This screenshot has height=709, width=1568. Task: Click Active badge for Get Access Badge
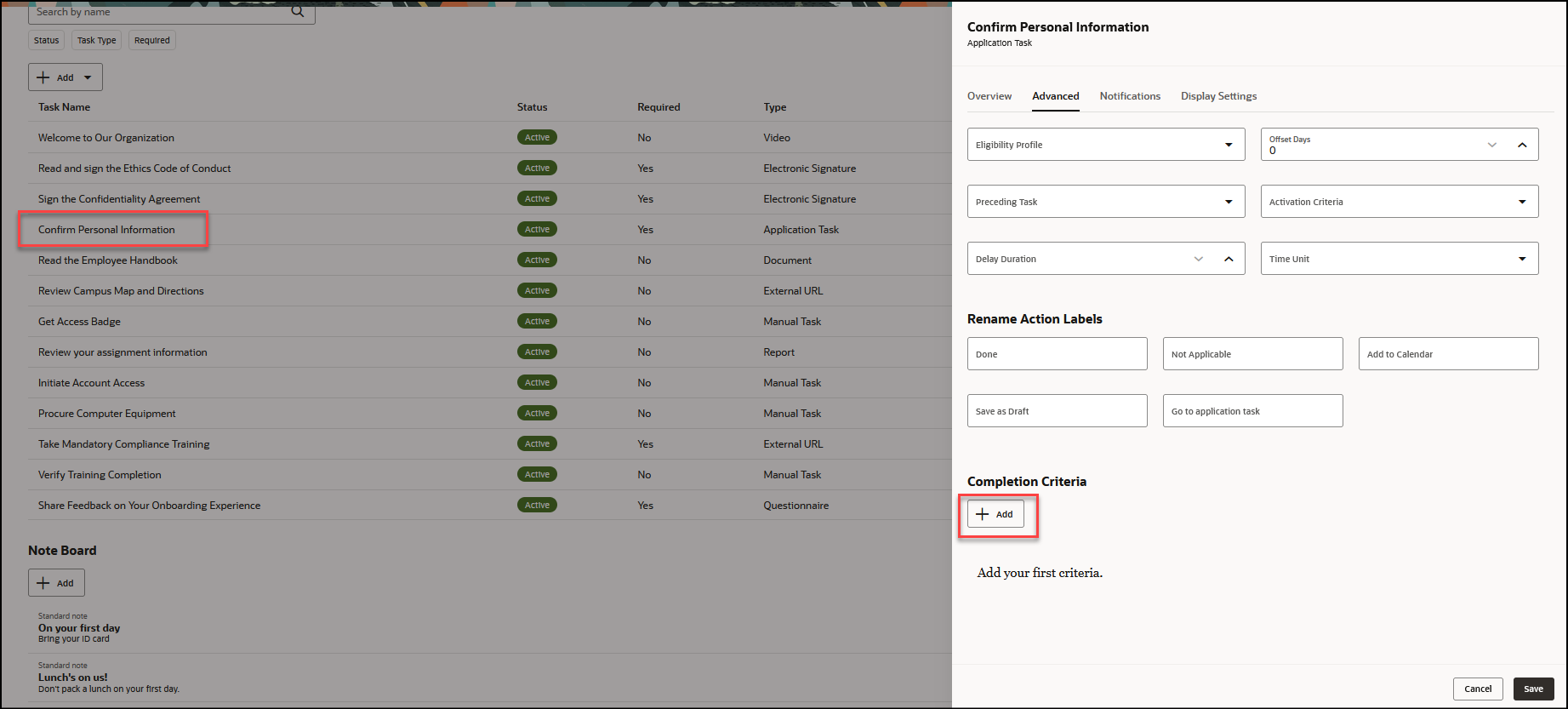coord(537,321)
